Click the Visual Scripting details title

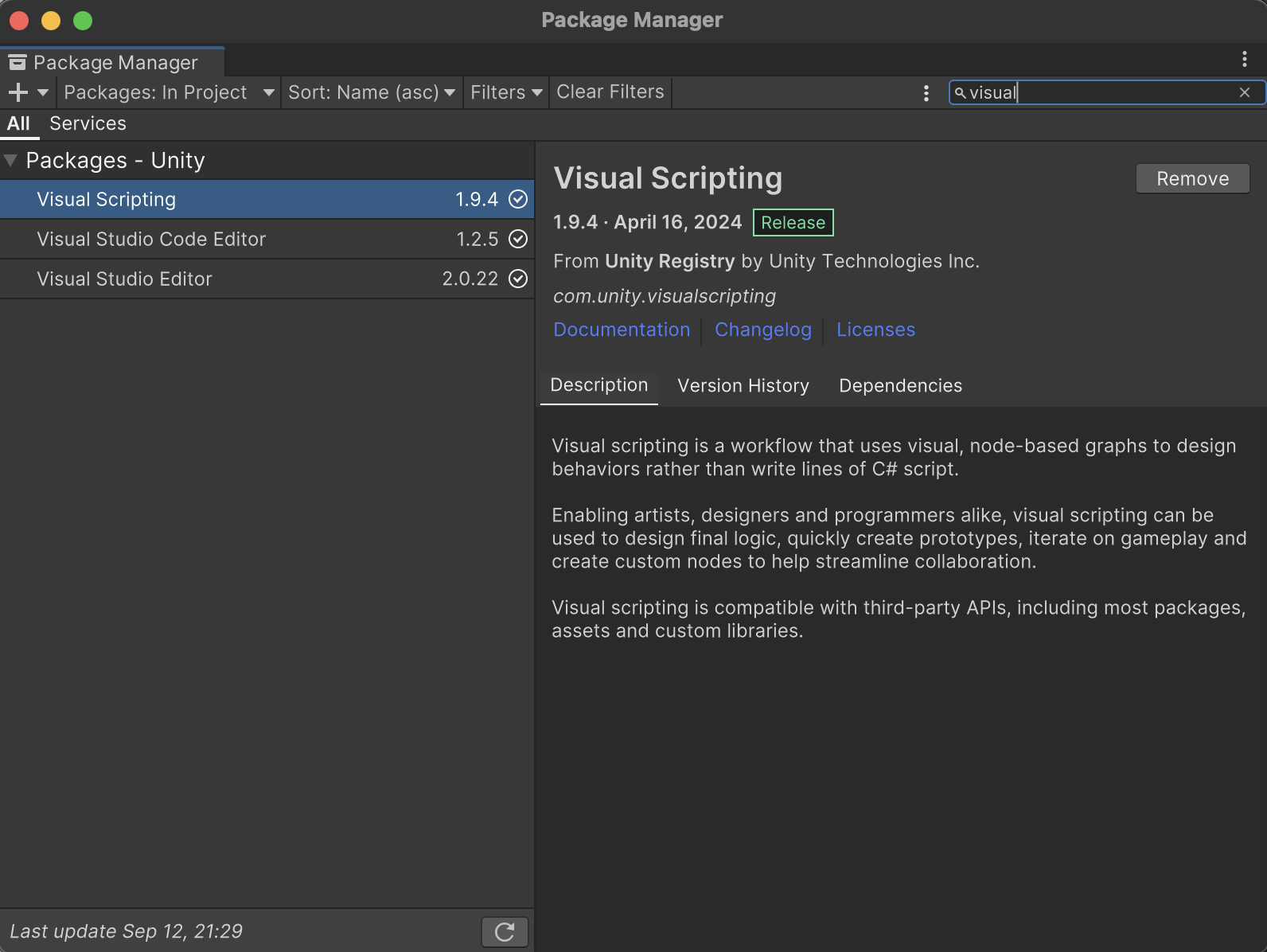pos(668,178)
